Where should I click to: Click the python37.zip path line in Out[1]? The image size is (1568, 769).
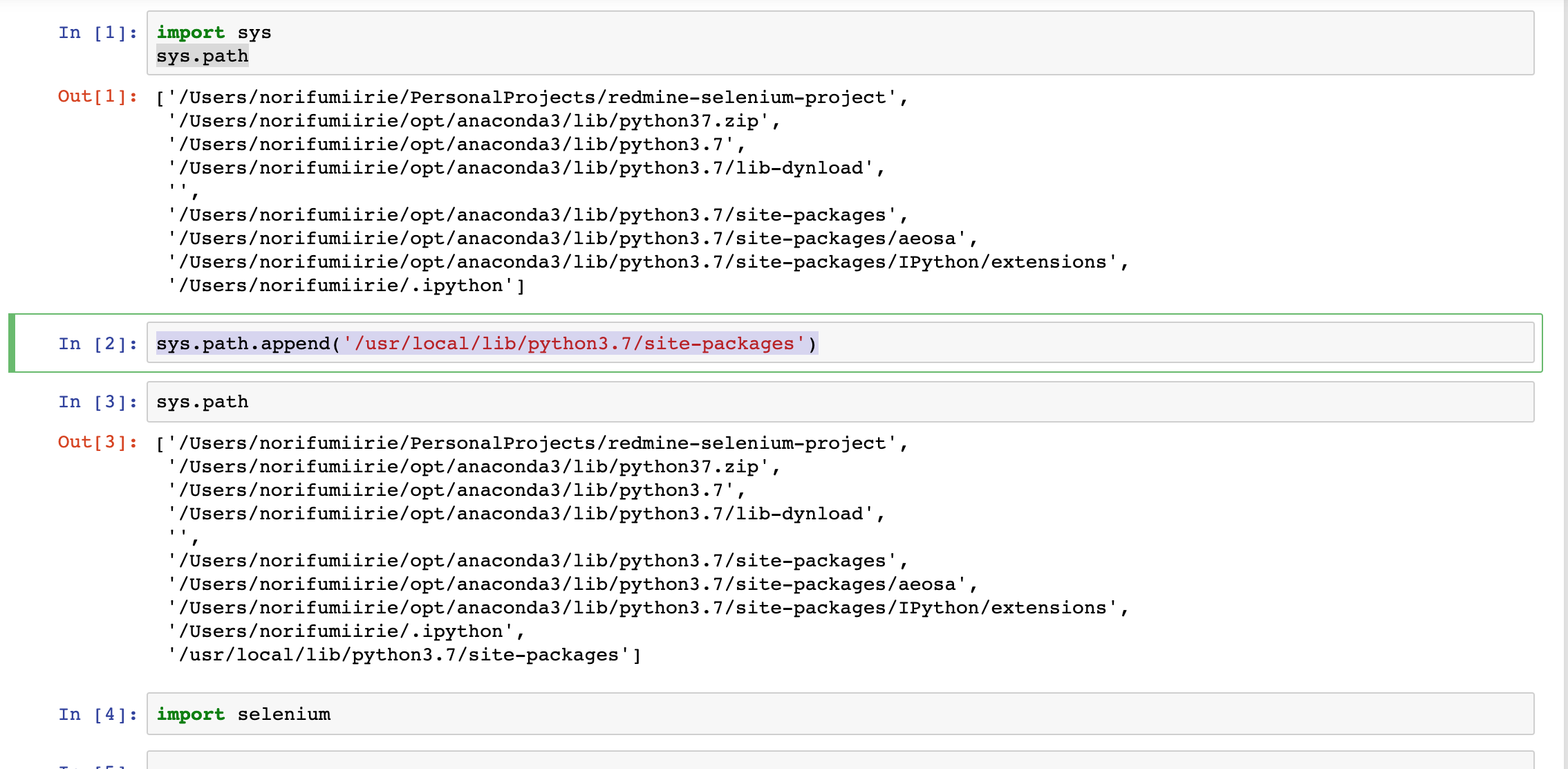pos(474,120)
